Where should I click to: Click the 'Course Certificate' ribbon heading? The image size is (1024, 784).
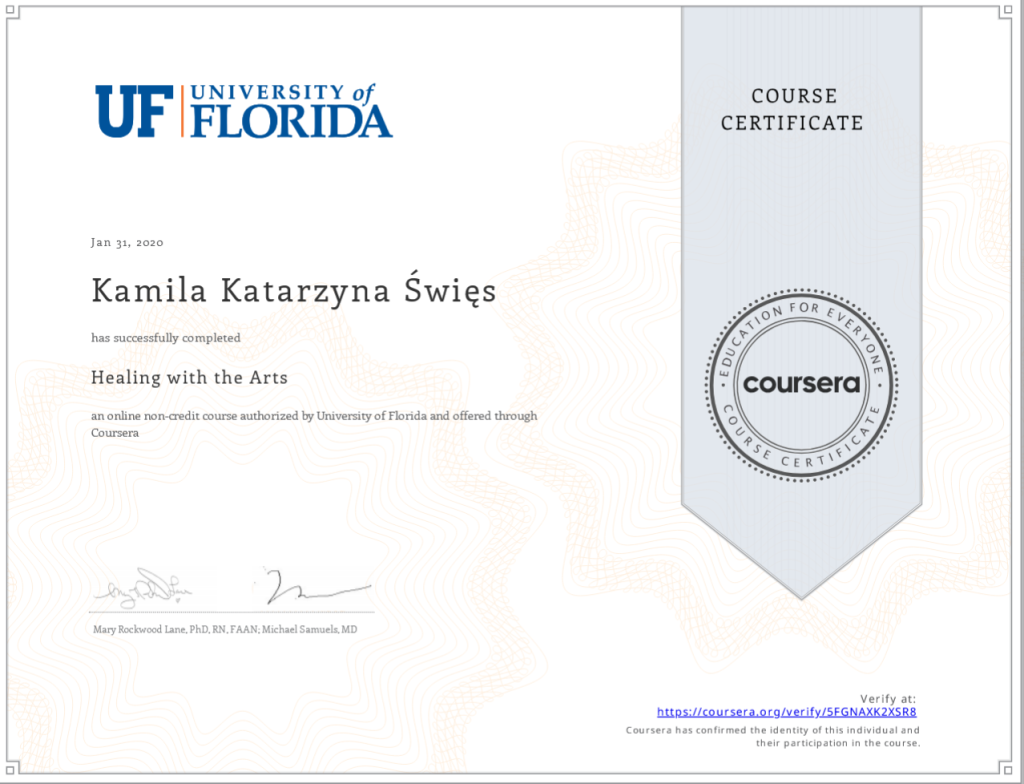tap(793, 110)
